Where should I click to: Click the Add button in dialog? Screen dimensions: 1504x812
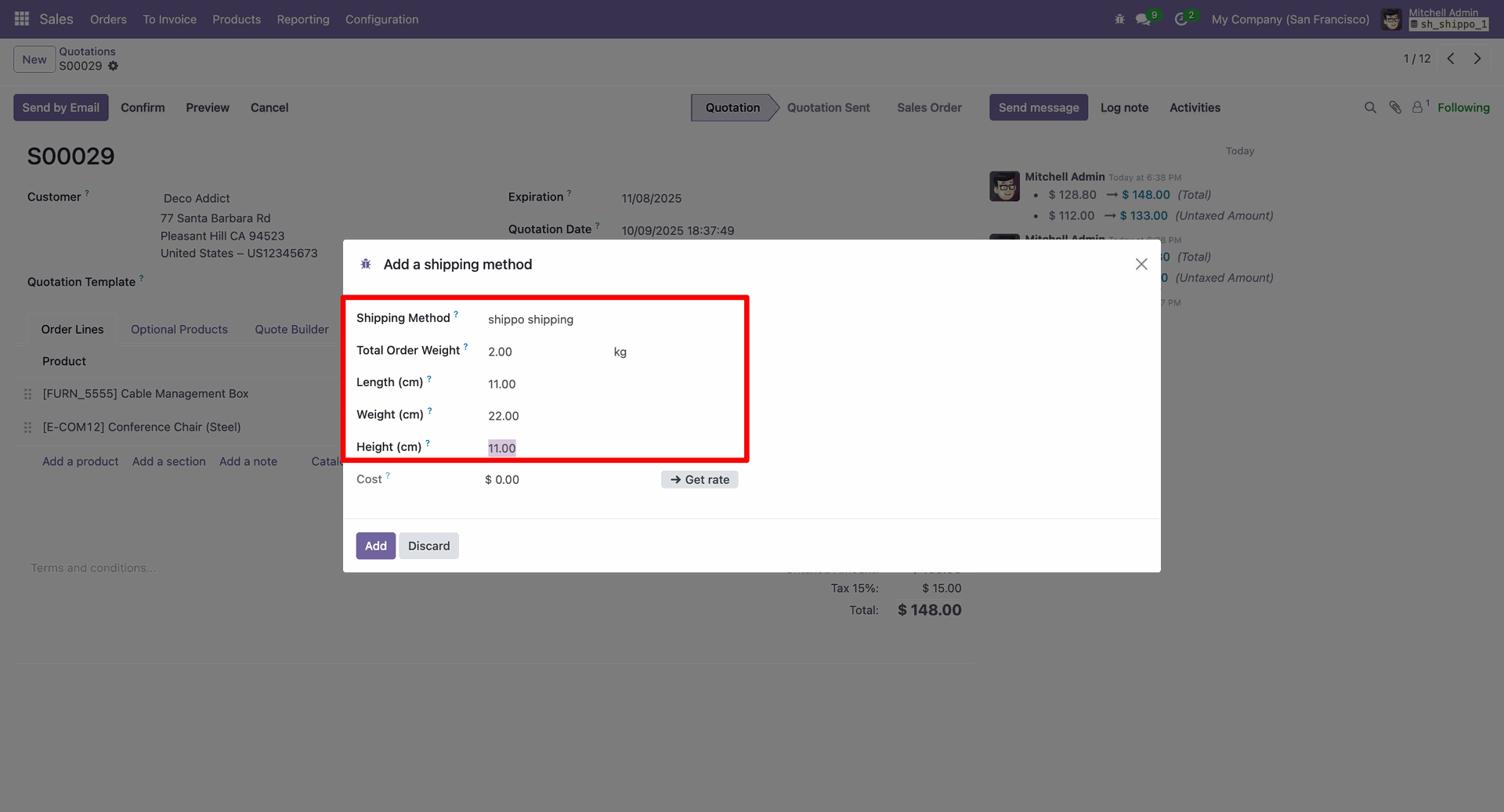coord(376,546)
